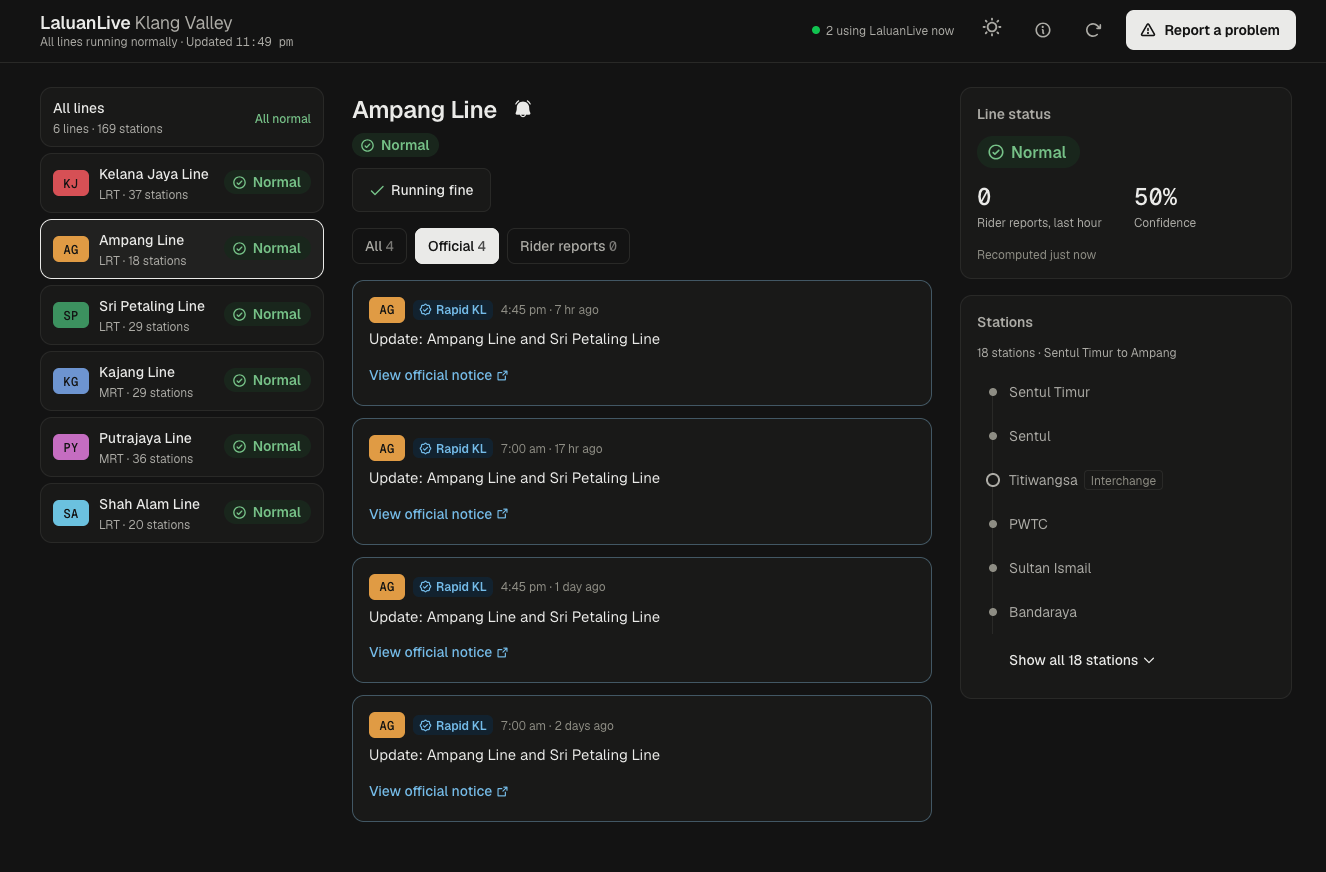
Task: Click LaluanLive Klang Valley title
Action: click(136, 22)
